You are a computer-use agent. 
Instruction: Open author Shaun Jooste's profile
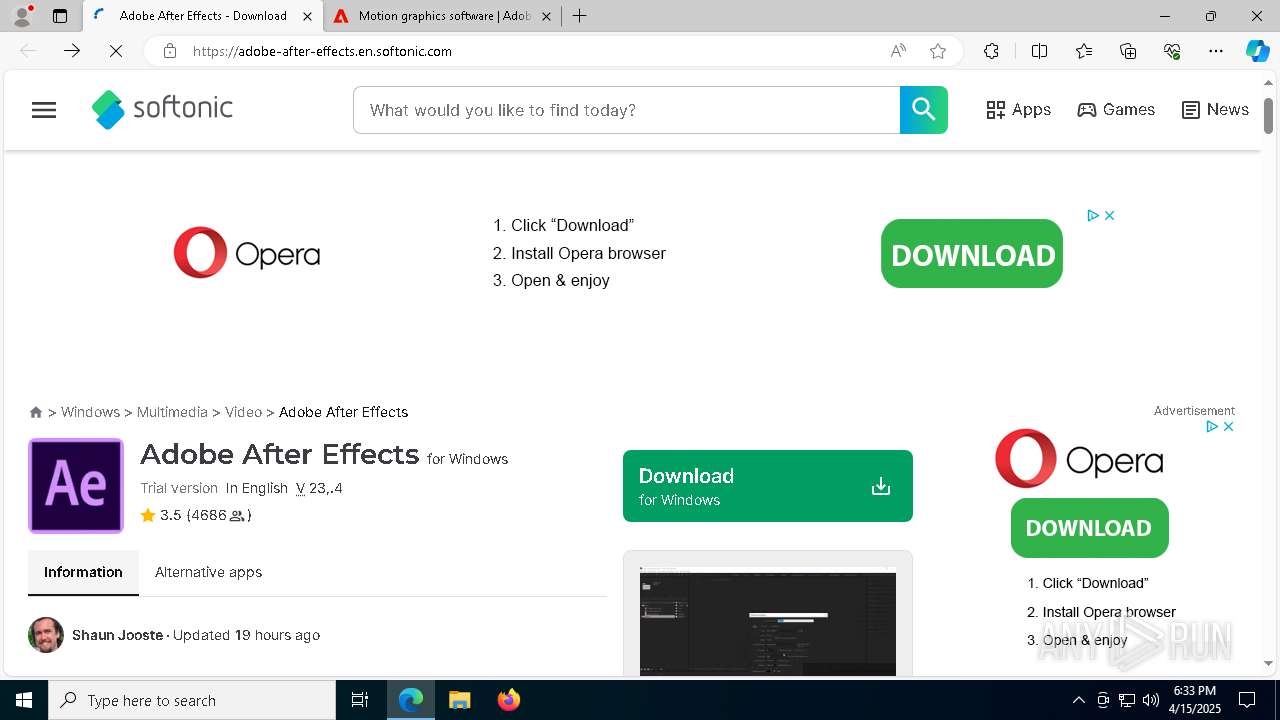[117, 635]
